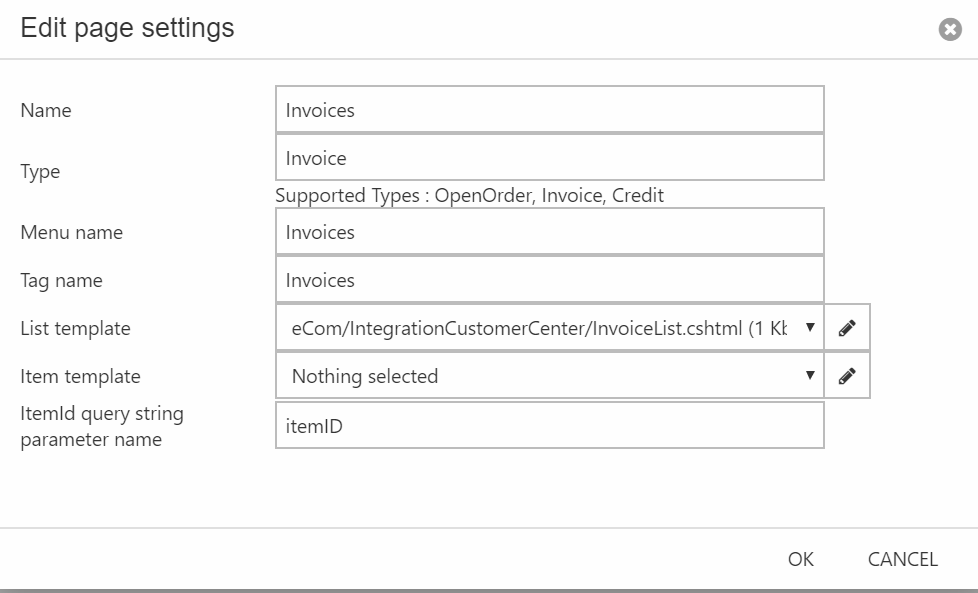Edit the List template with pencil icon
This screenshot has width=978, height=593.
point(847,328)
